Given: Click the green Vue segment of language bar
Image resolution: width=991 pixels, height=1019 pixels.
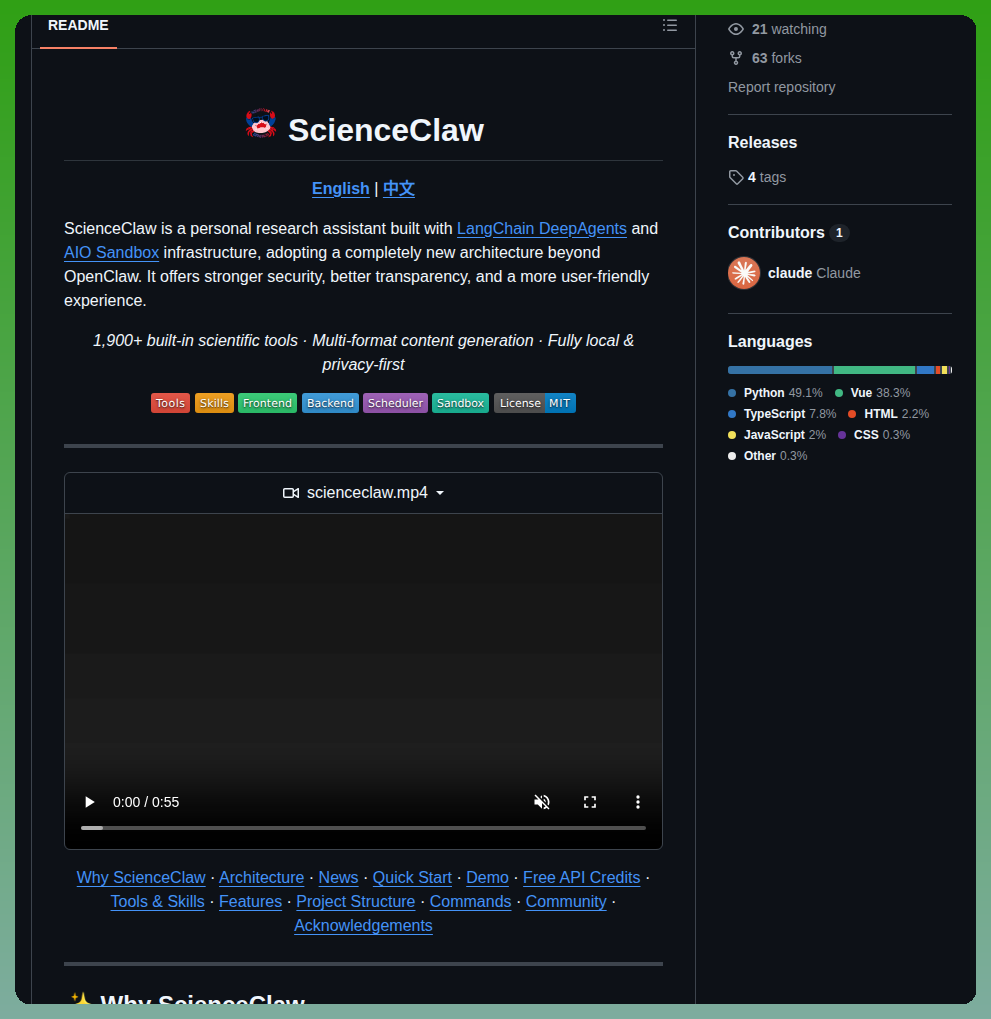Looking at the screenshot, I should point(874,370).
